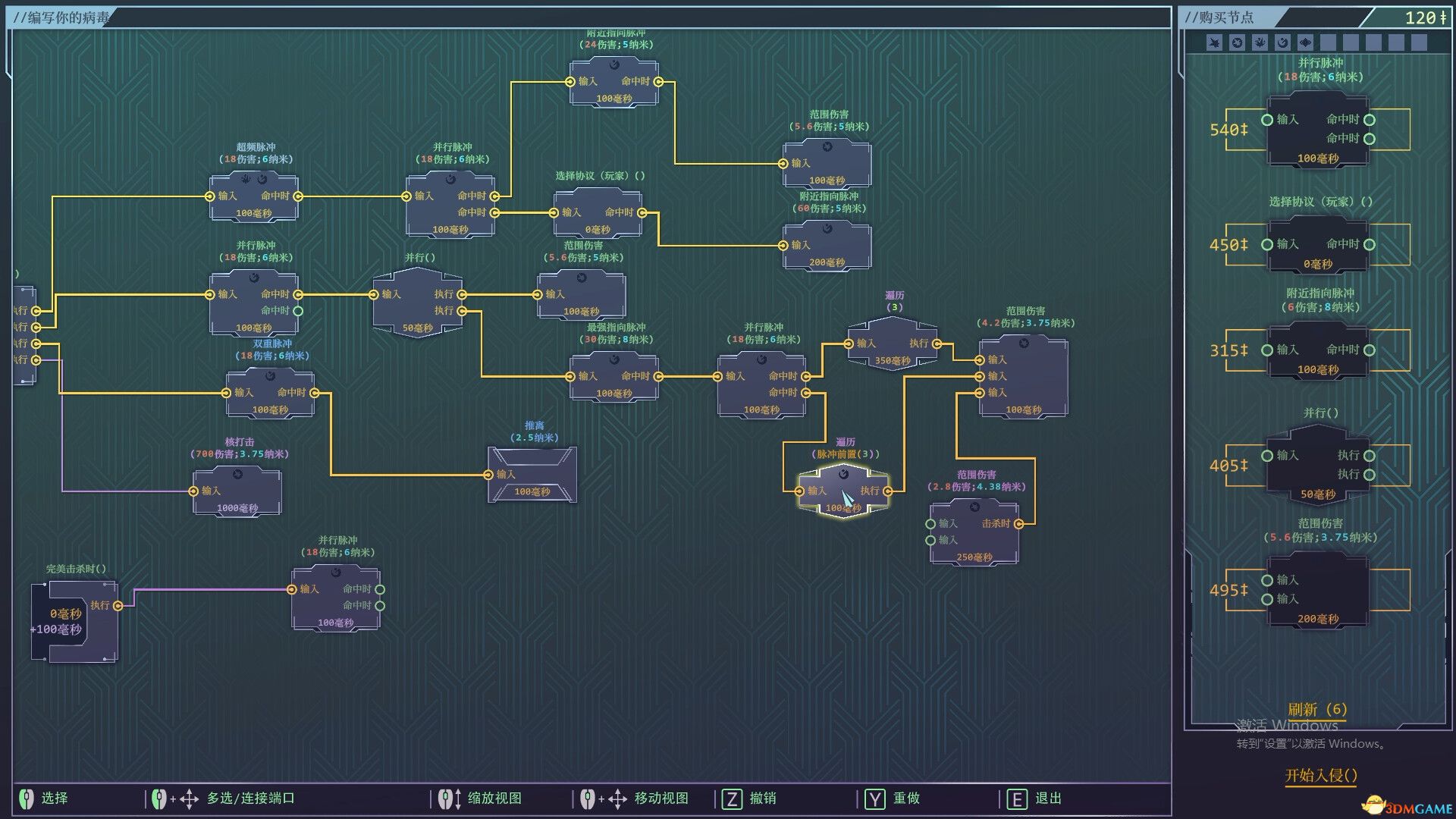Click the round ring icon in the upgrade slot row
This screenshot has height=819, width=1456.
[x=1237, y=43]
